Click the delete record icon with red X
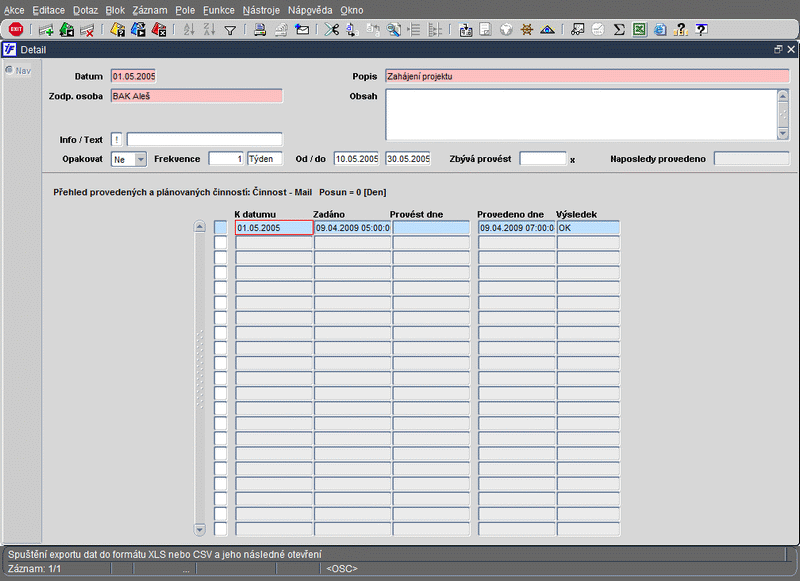The height and width of the screenshot is (581, 800). [x=87, y=30]
